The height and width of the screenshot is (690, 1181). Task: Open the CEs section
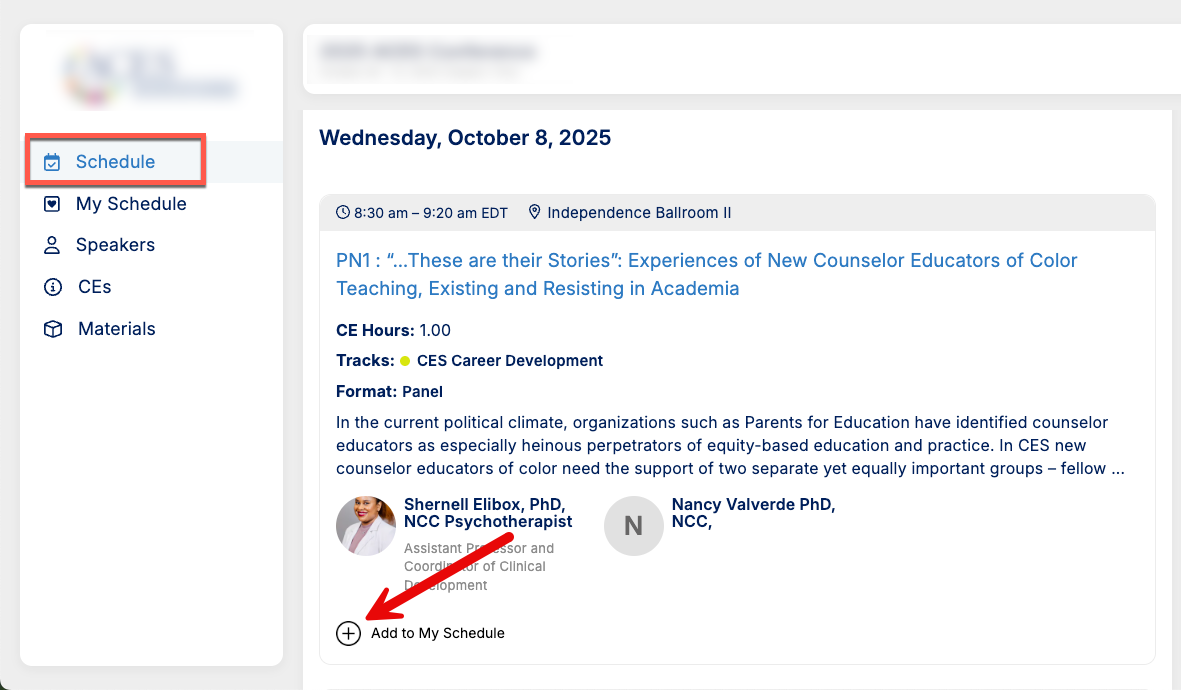tap(94, 287)
